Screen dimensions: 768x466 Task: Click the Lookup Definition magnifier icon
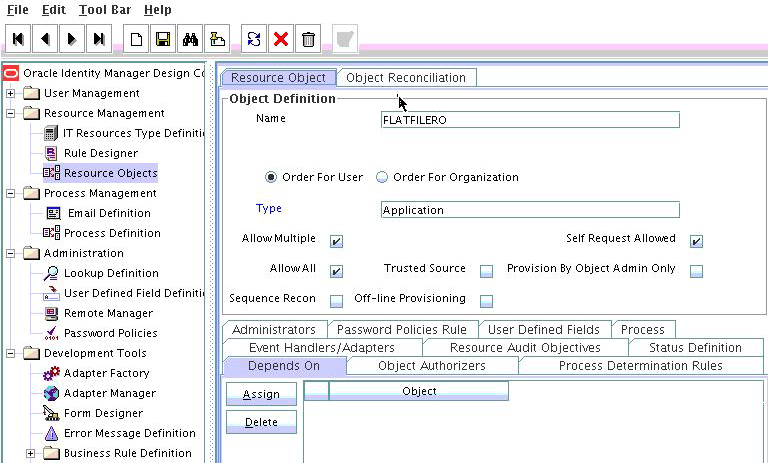click(x=51, y=273)
